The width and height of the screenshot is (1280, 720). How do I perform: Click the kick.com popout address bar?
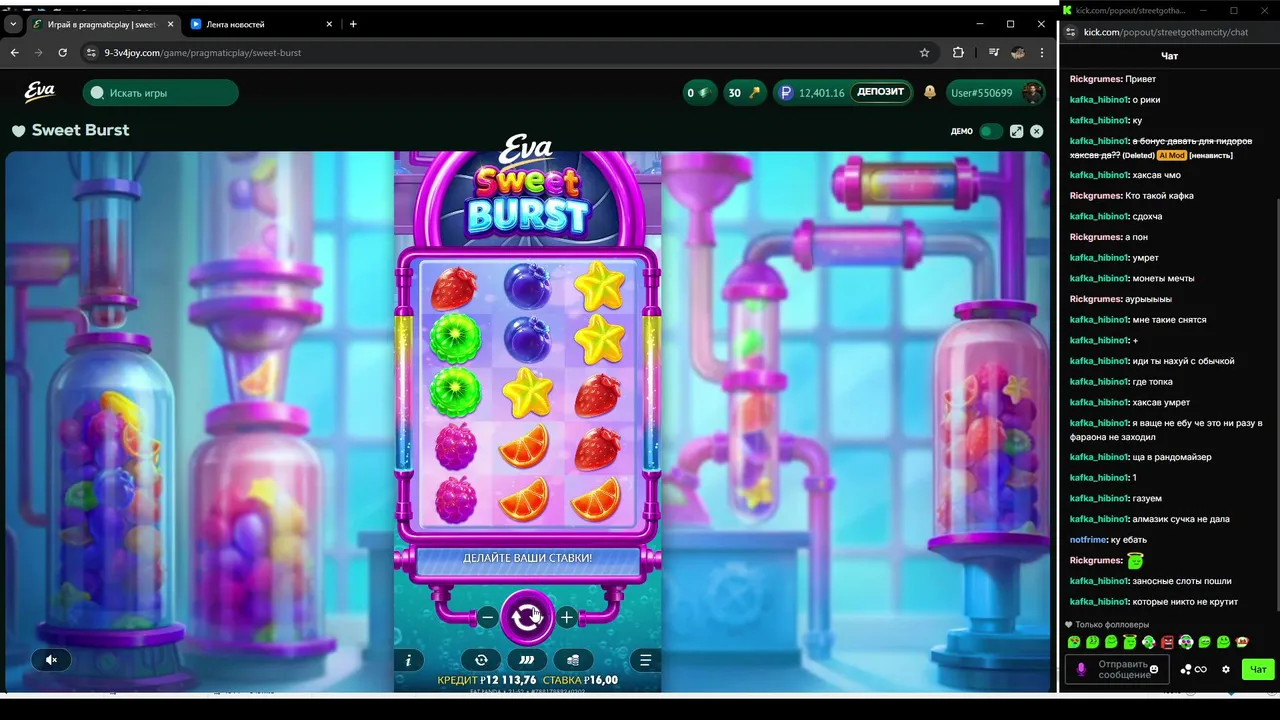tap(1166, 32)
